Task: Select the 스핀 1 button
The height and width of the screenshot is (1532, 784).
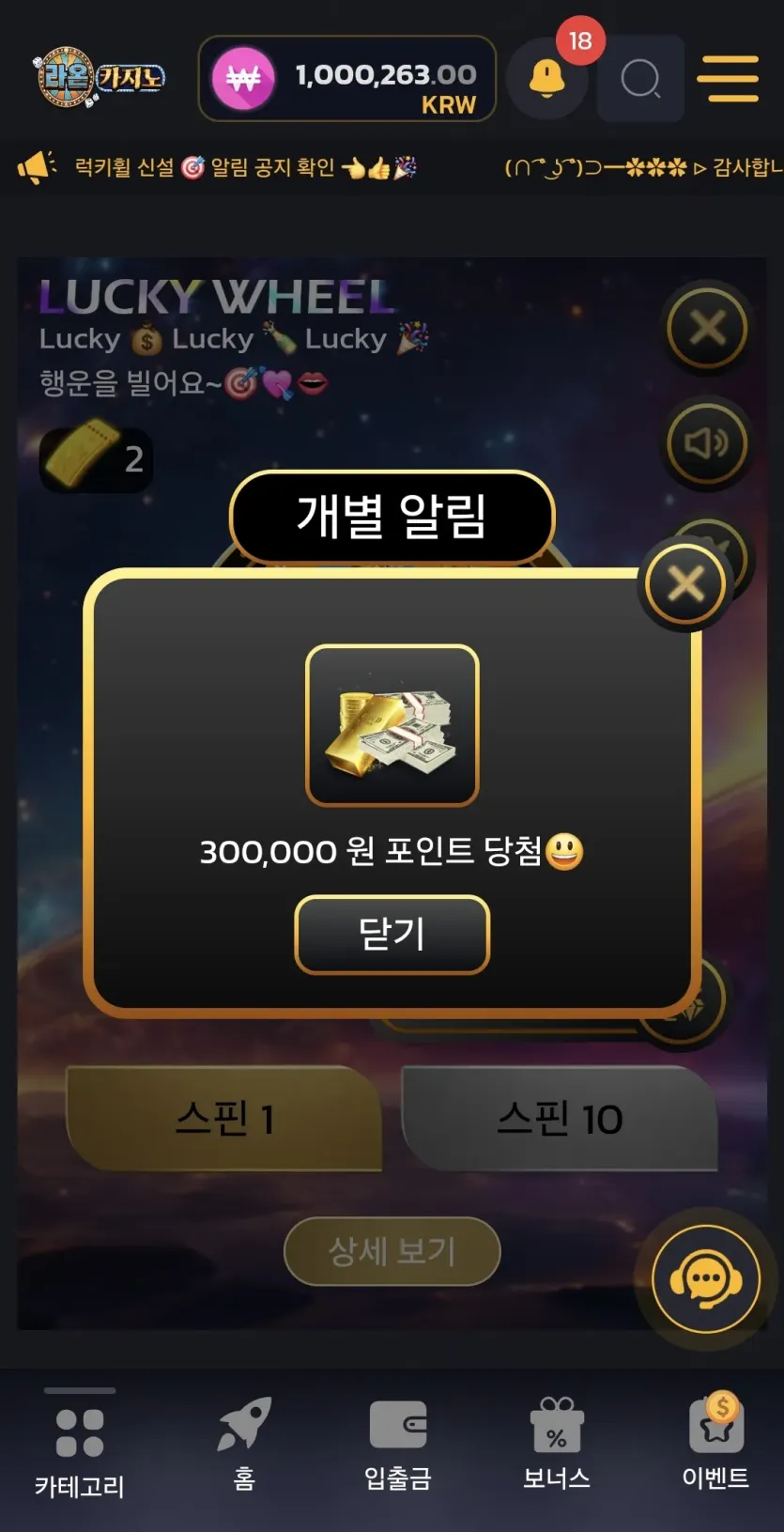Action: point(224,1119)
